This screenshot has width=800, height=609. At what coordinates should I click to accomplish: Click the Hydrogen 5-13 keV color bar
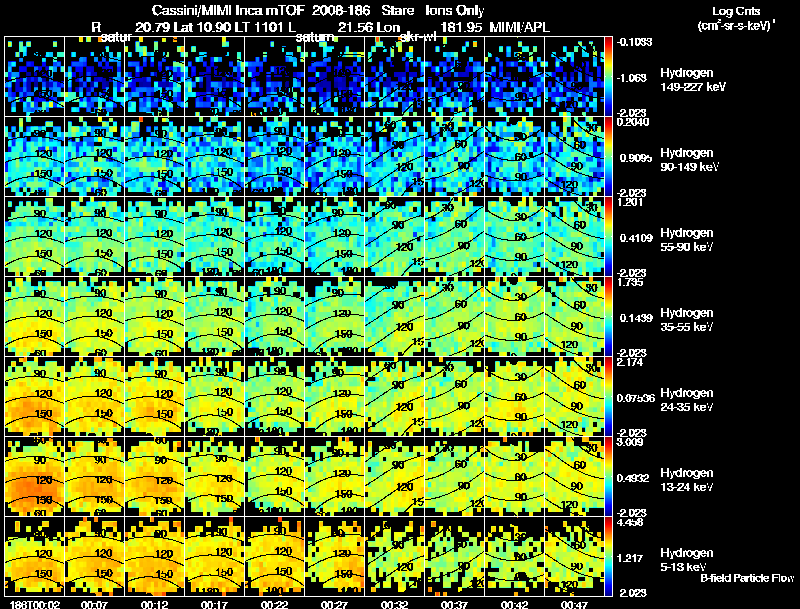click(608, 557)
